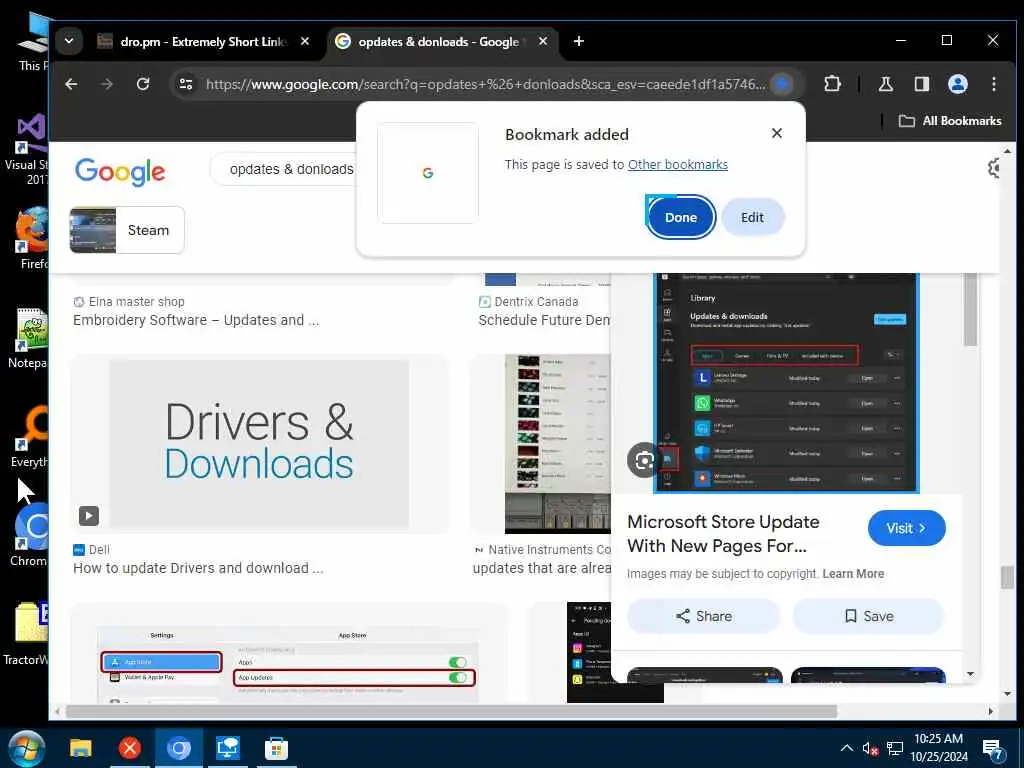1024x768 pixels.
Task: Click the red X taskbar icon
Action: [x=129, y=748]
